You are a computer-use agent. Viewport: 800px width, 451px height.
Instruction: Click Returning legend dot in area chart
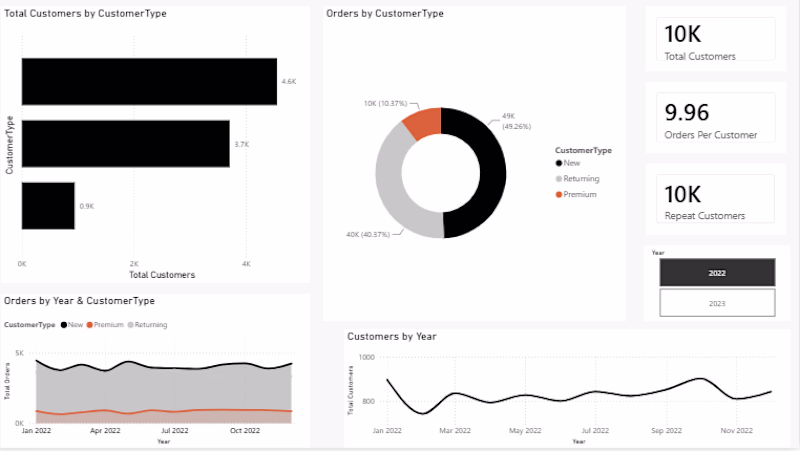(x=131, y=325)
